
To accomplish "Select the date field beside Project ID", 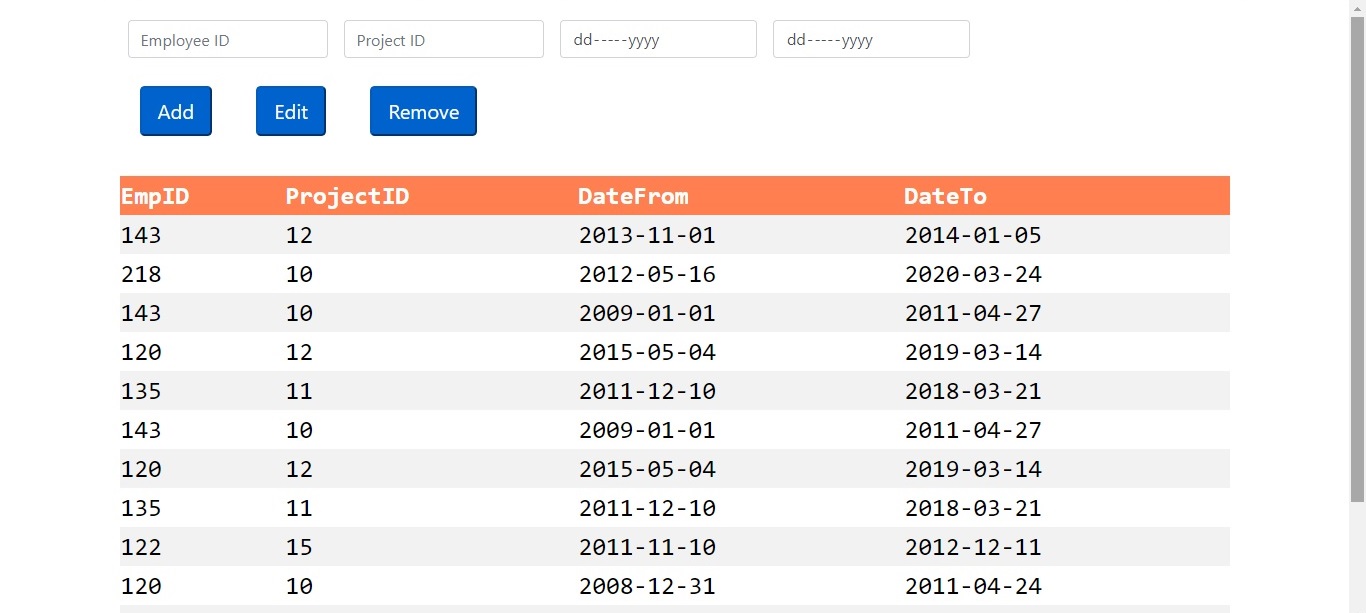I will tap(658, 39).
